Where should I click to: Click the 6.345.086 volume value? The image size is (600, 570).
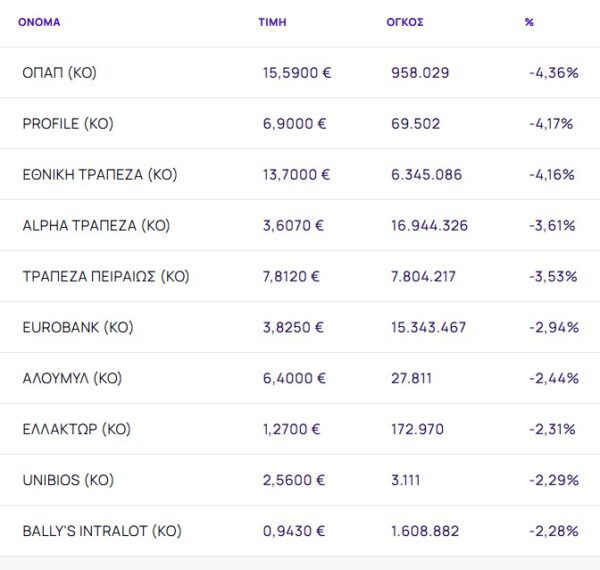click(426, 175)
